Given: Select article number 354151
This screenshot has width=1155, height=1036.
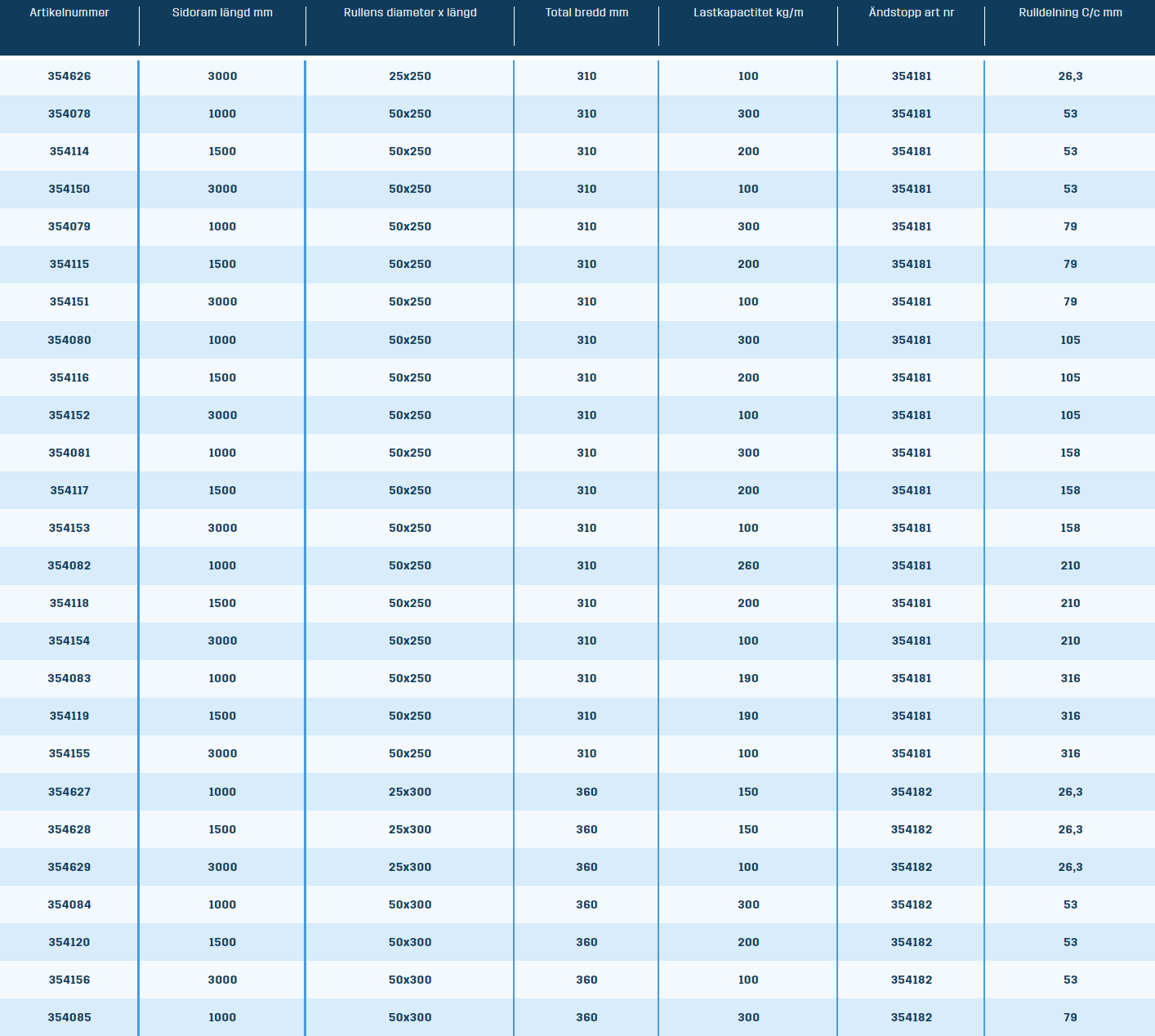Looking at the screenshot, I should (x=69, y=301).
